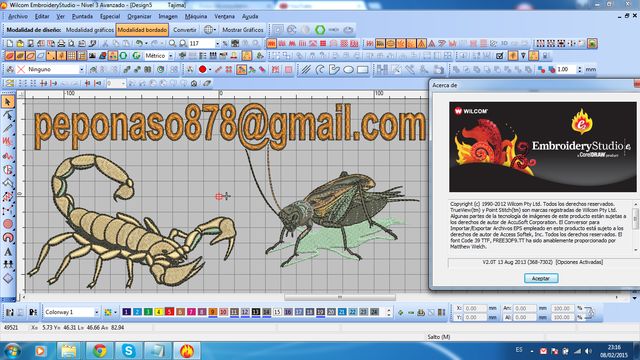640x360 pixels.
Task: Open the Puntada menu
Action: tap(82, 16)
